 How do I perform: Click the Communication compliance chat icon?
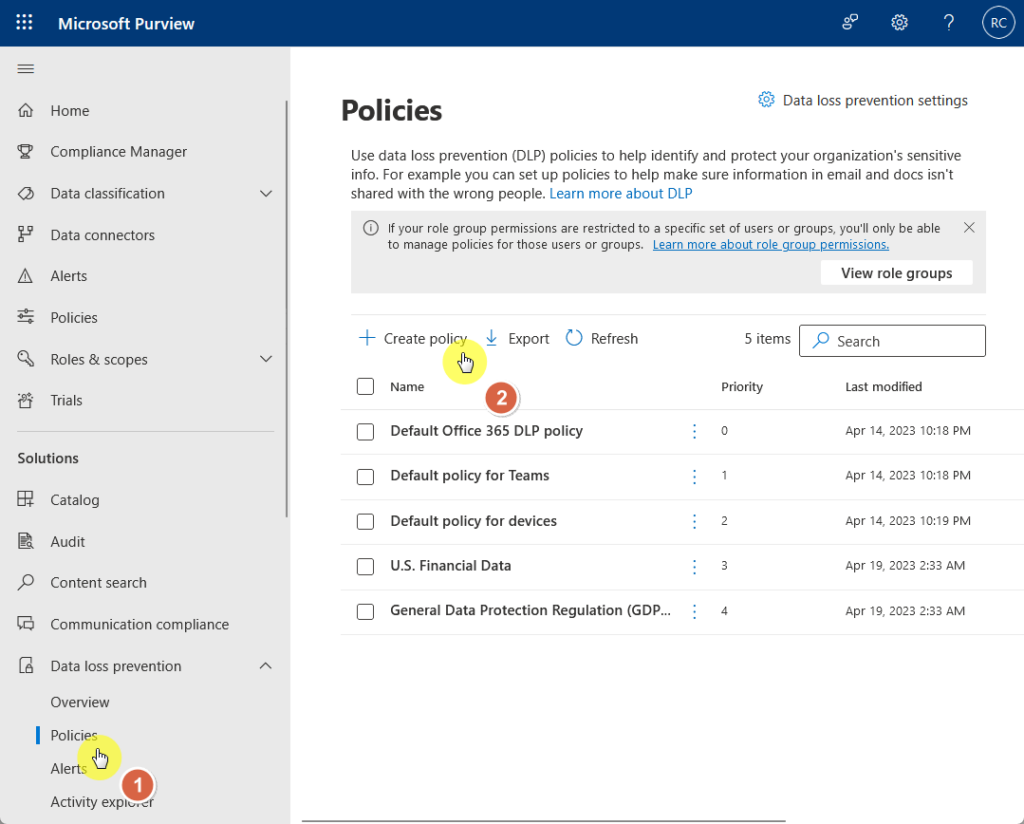click(x=25, y=624)
